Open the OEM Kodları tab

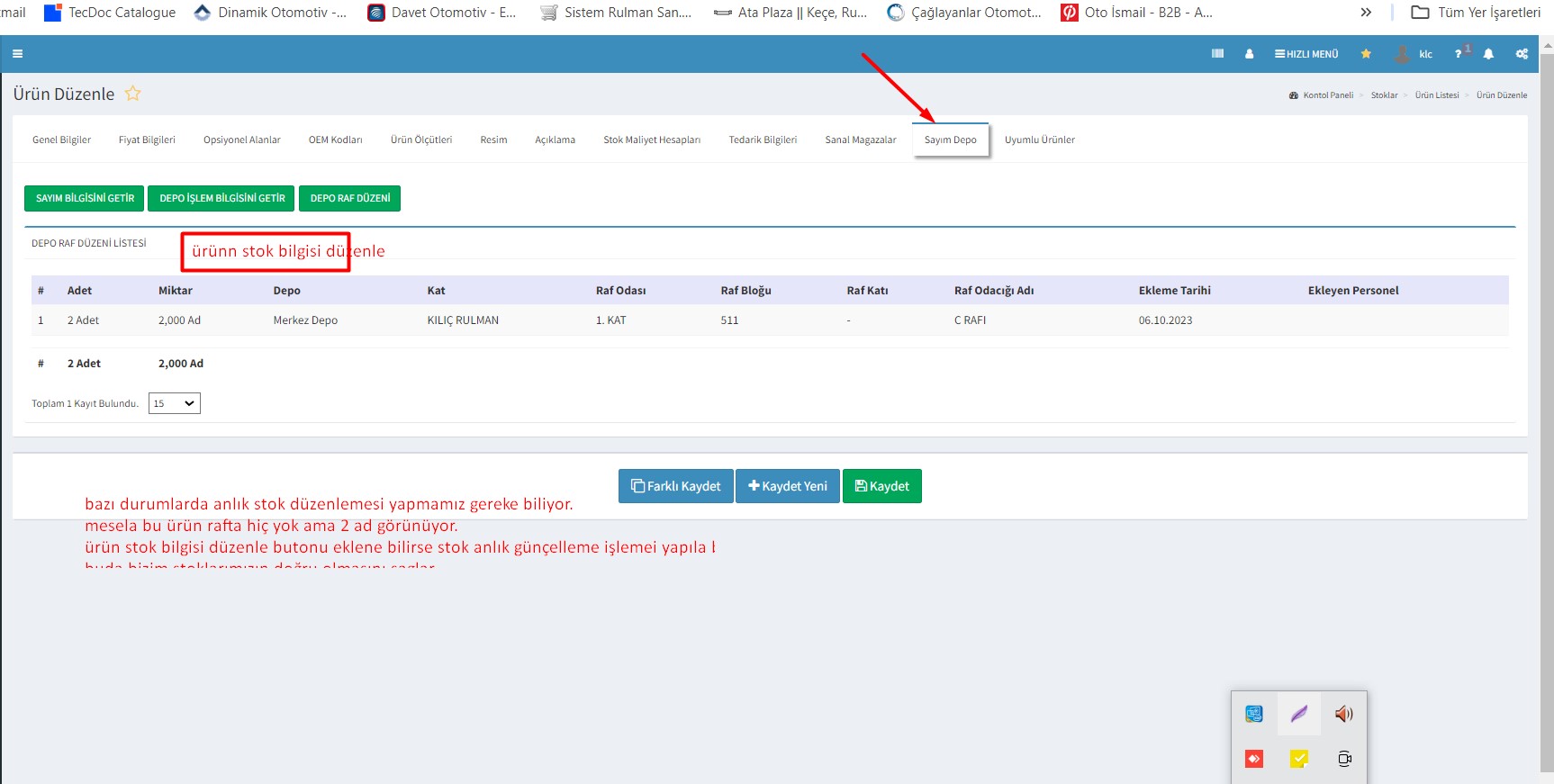click(x=335, y=140)
